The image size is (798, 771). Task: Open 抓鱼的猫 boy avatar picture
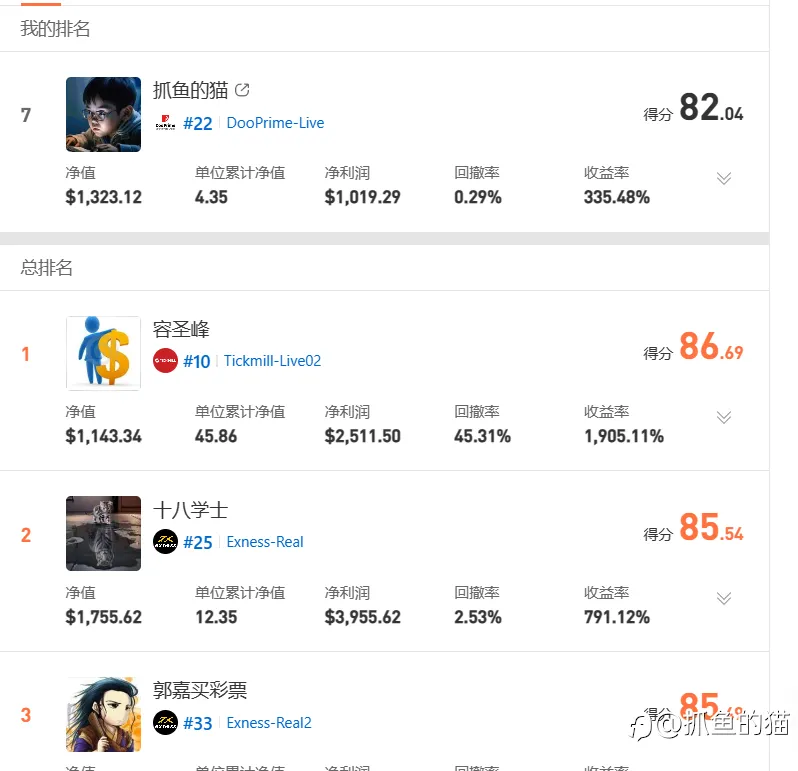coord(103,114)
